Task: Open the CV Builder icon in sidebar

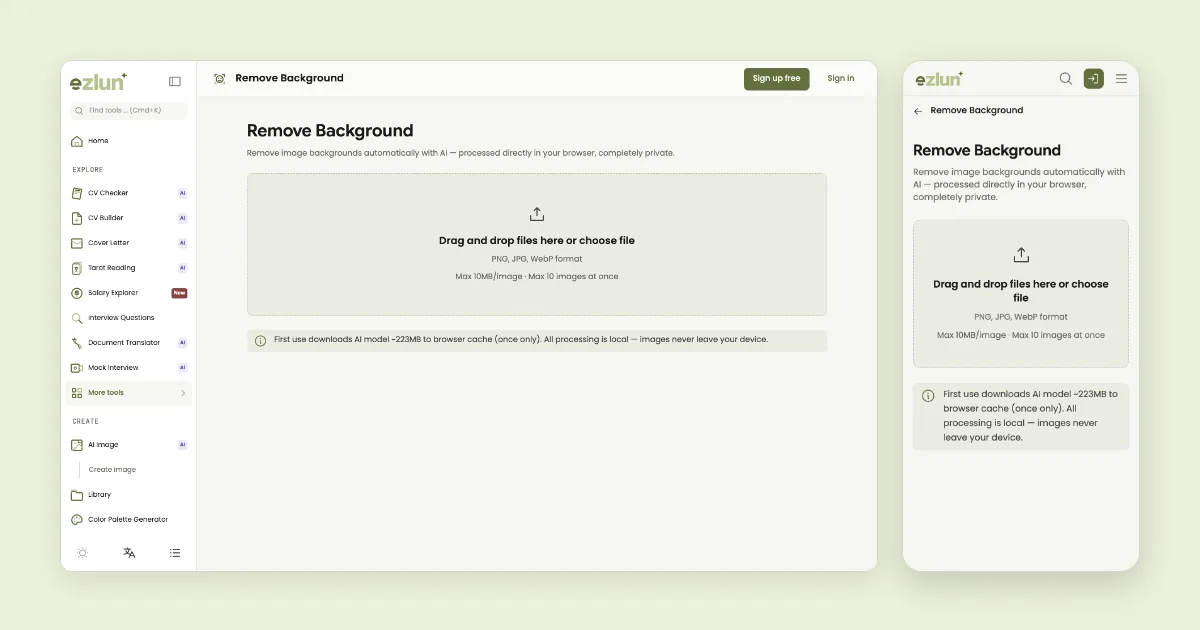Action: click(x=77, y=218)
